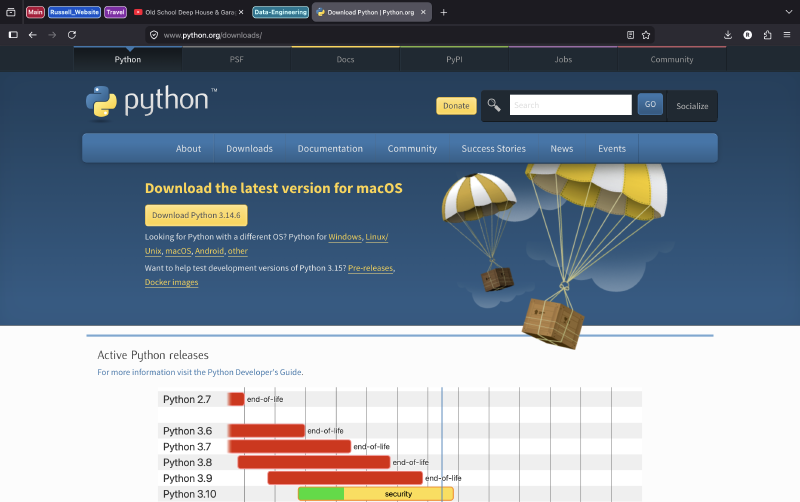Open the About menu
Screen dimensions: 800x502
pyautogui.click(x=188, y=148)
